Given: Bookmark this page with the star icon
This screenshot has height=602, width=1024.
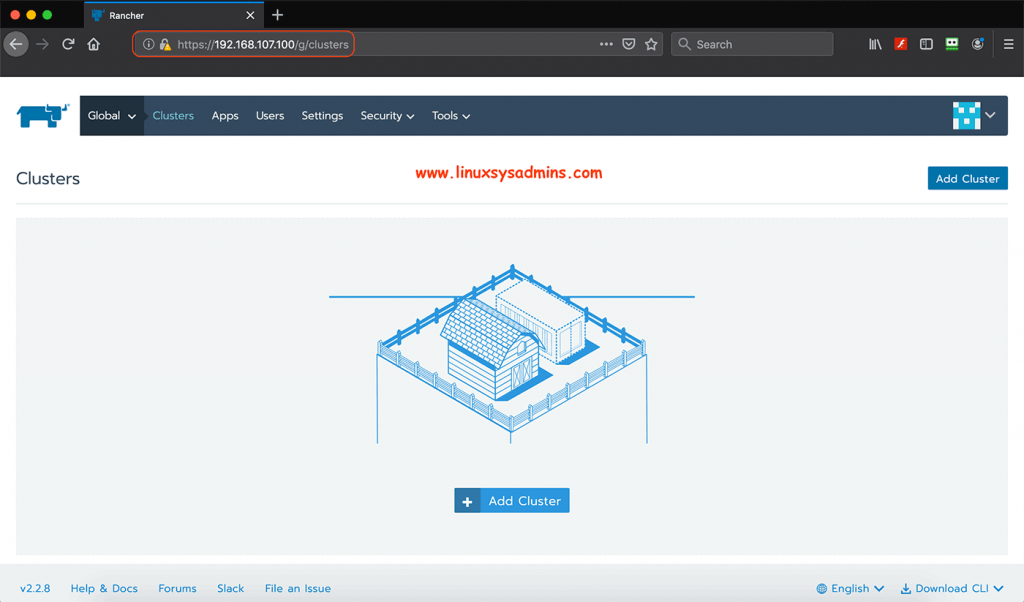Looking at the screenshot, I should point(651,44).
